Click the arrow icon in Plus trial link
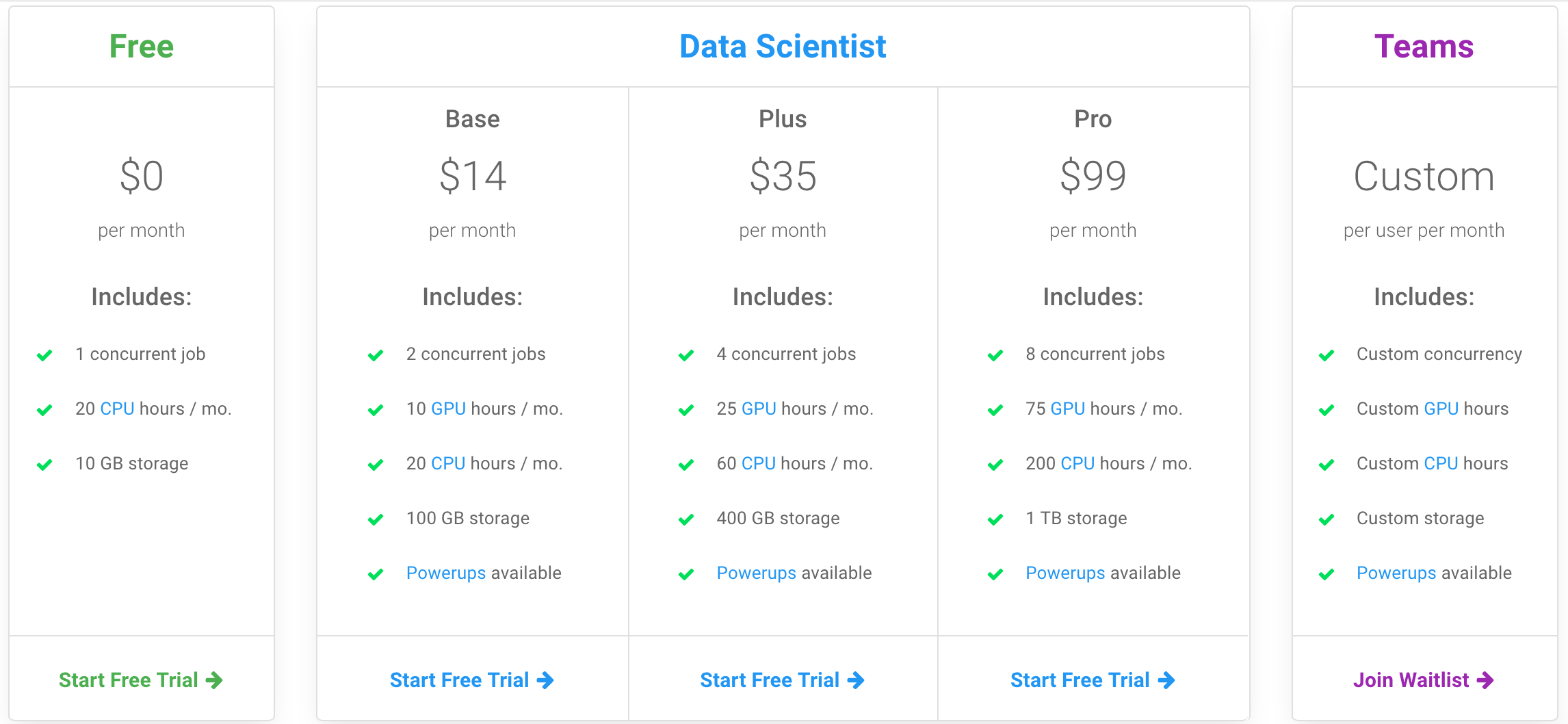 click(856, 680)
